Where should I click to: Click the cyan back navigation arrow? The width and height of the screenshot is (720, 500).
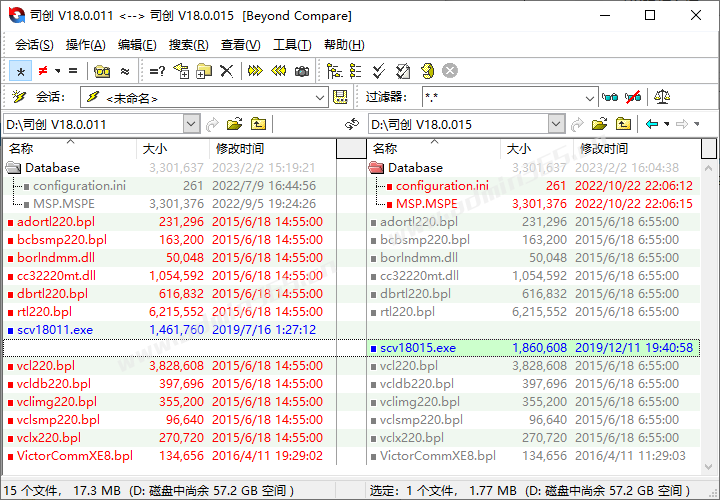(x=652, y=124)
